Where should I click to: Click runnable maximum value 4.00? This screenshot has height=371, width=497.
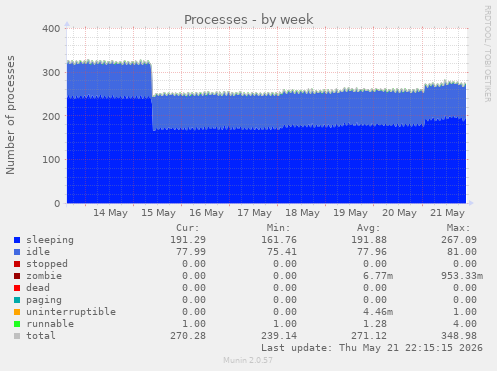pyautogui.click(x=465, y=324)
